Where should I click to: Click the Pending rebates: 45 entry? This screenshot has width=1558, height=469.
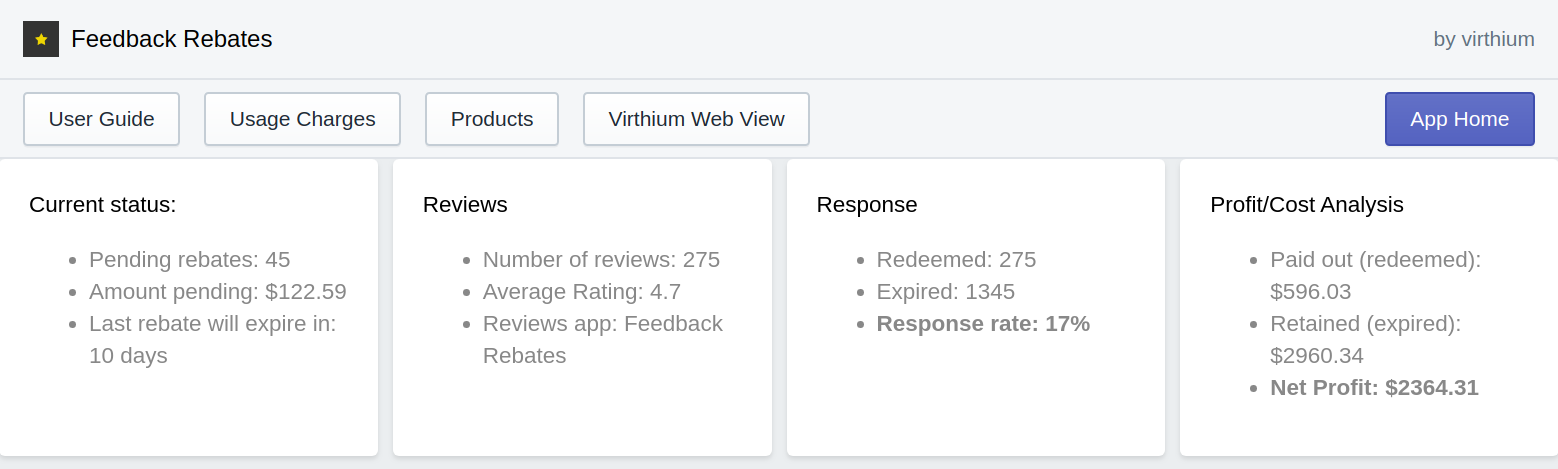click(189, 260)
